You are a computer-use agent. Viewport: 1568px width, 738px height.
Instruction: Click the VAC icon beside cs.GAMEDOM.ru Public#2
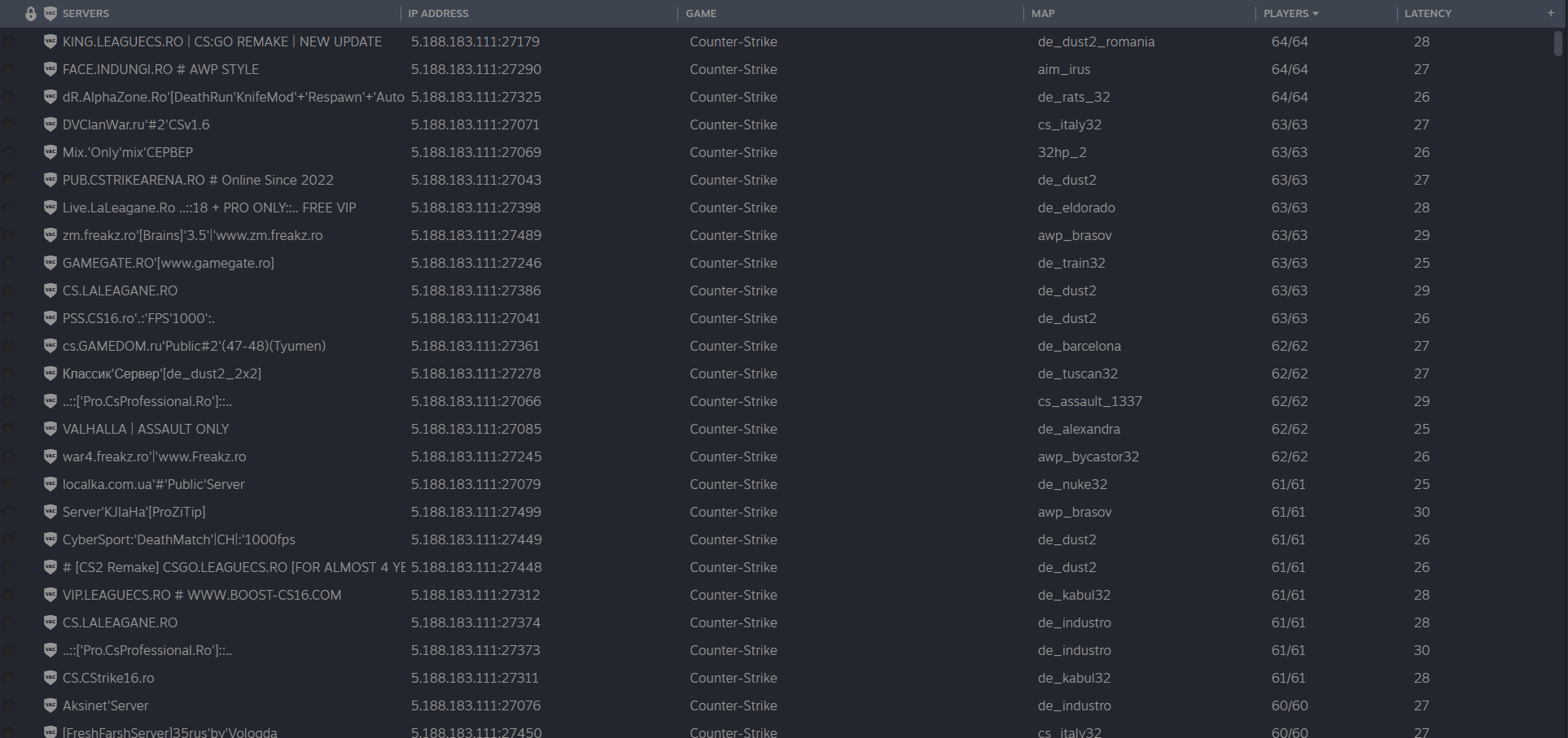(50, 346)
